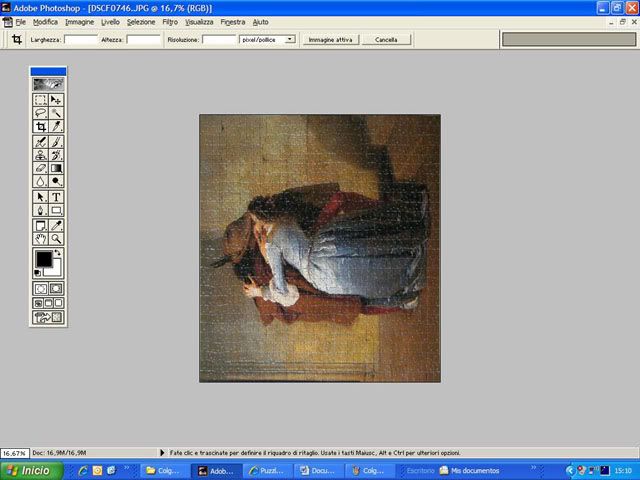Viewport: 640px width, 480px height.
Task: Switch to Standard Screen mode
Action: (x=38, y=303)
